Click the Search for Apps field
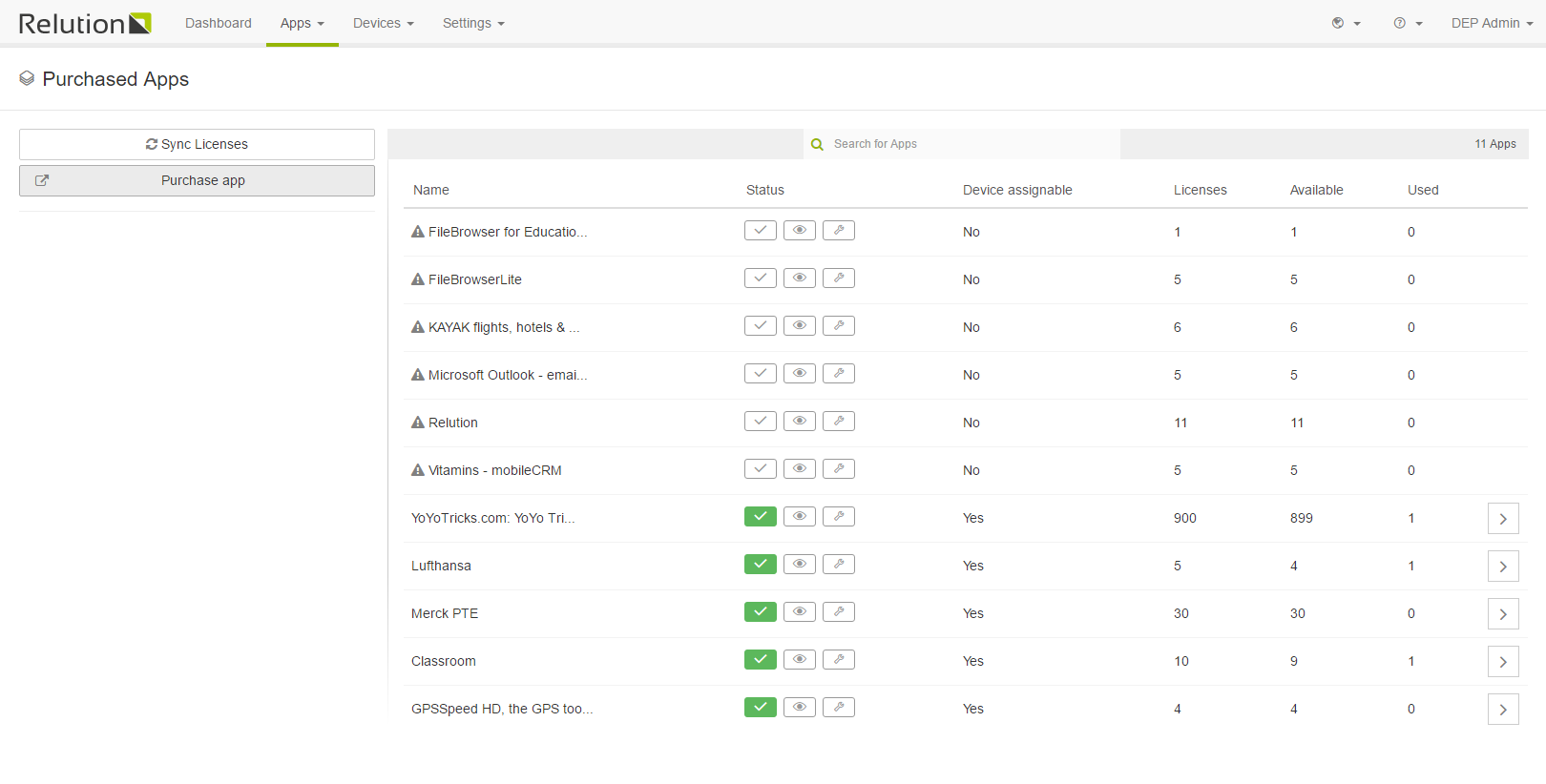The image size is (1546, 784). point(962,144)
